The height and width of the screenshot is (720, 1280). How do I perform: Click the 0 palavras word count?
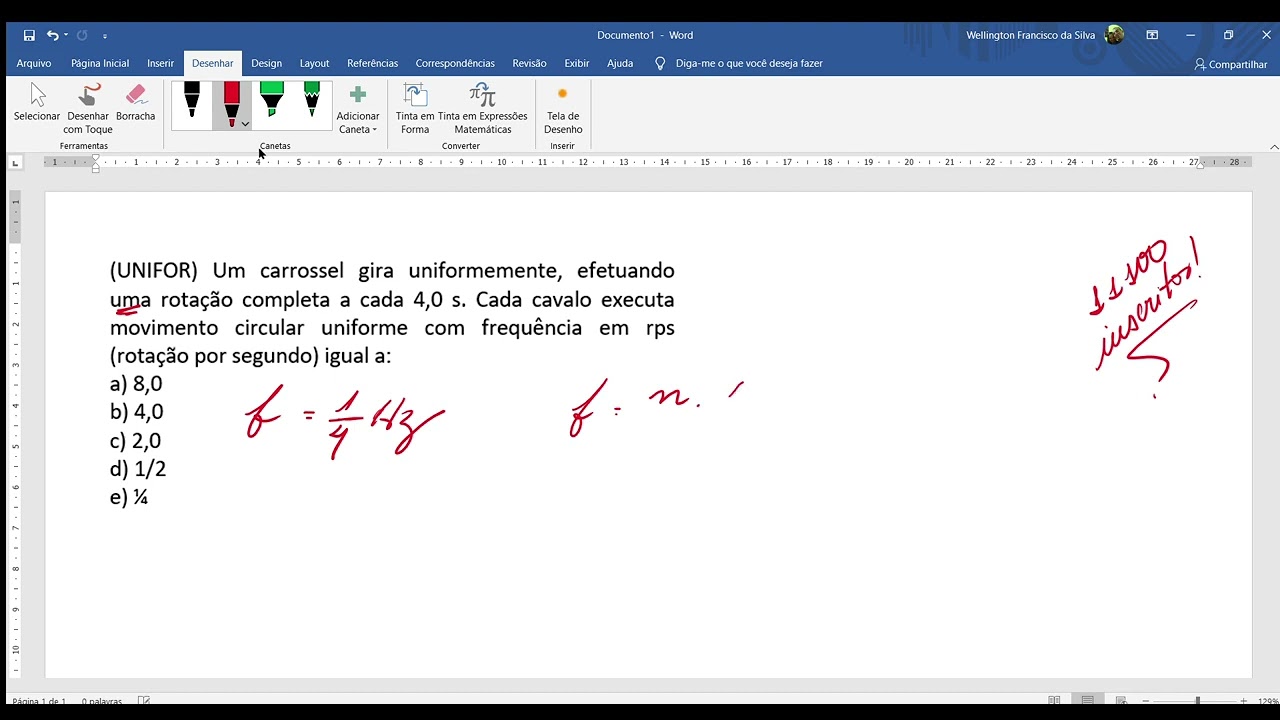[x=101, y=701]
